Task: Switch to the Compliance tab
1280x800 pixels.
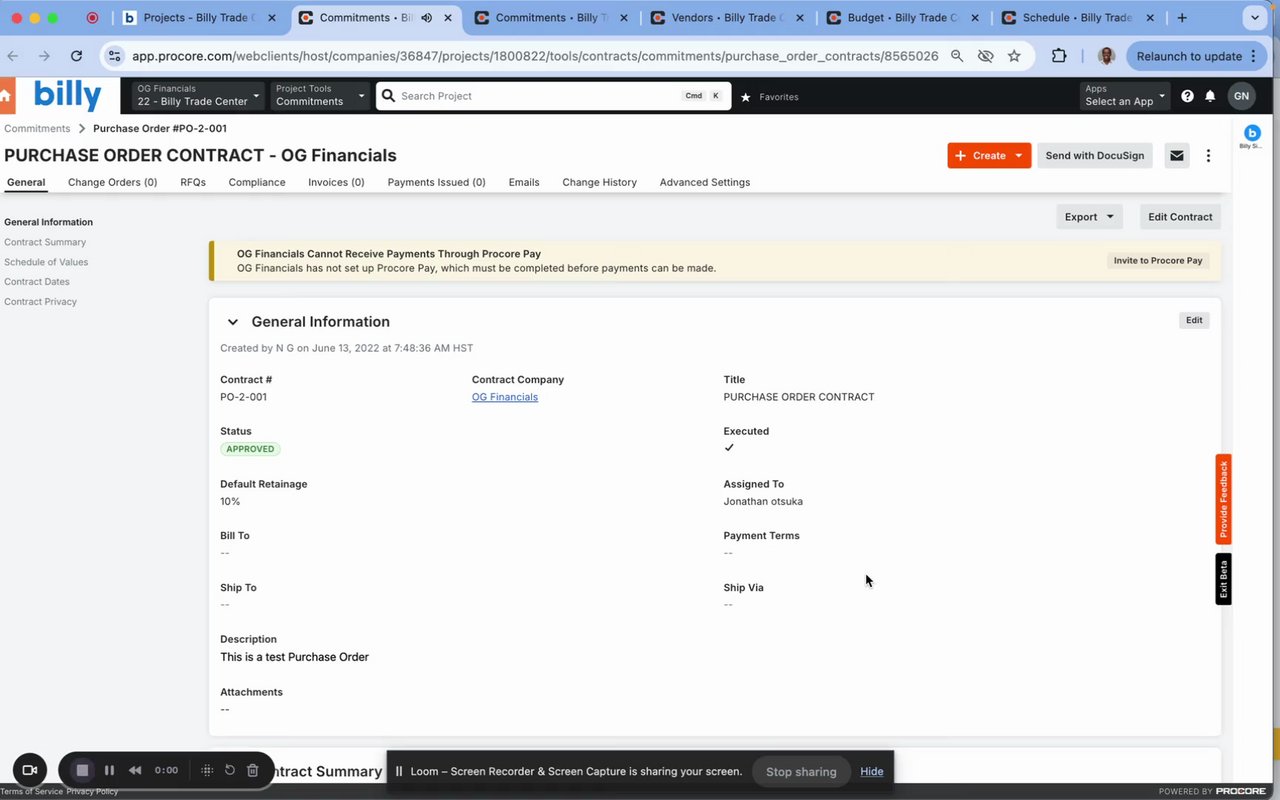Action: (x=257, y=182)
